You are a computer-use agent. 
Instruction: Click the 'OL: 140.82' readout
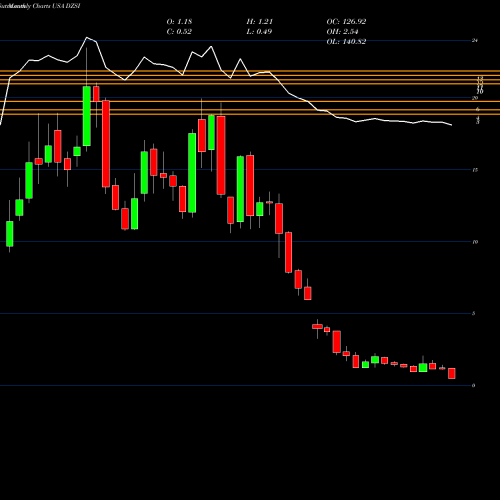(x=346, y=42)
